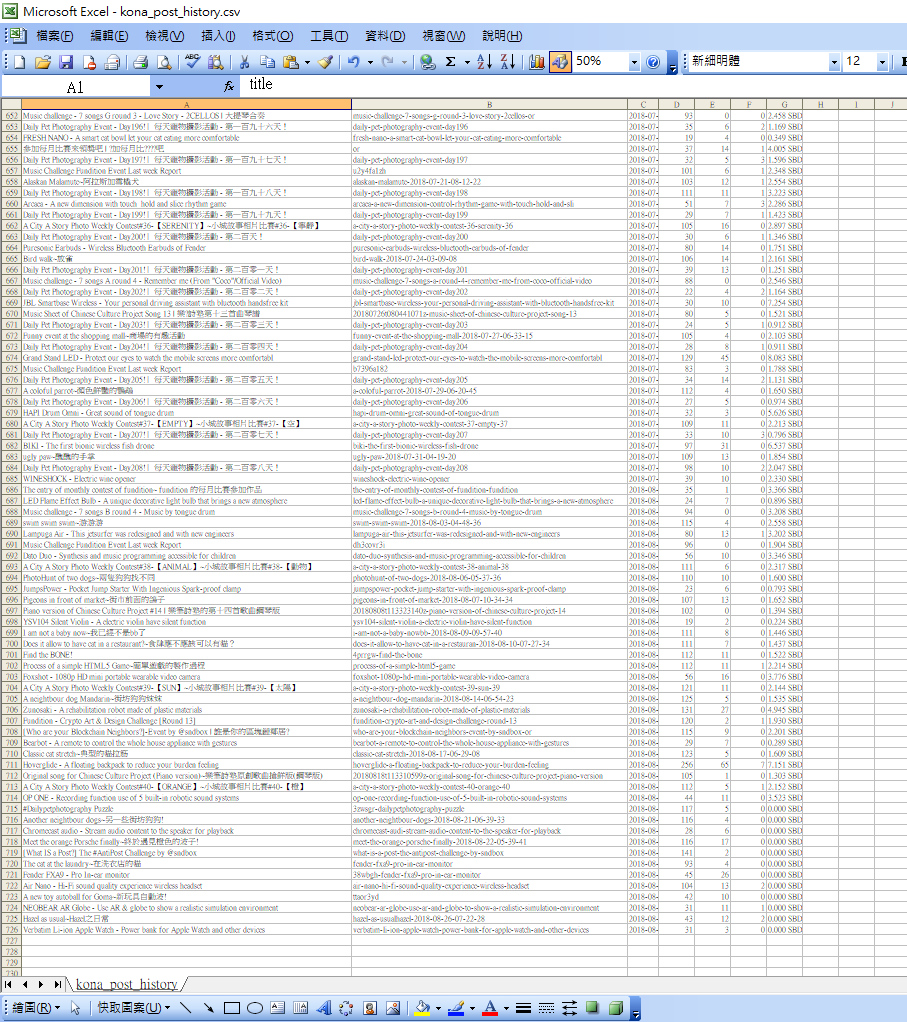
Task: Click the New workbook icon
Action: (x=20, y=62)
